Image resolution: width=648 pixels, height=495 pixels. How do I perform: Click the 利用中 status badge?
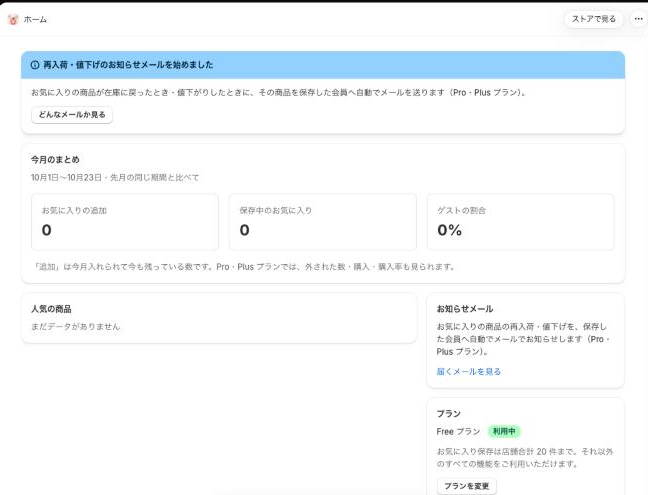tap(504, 431)
